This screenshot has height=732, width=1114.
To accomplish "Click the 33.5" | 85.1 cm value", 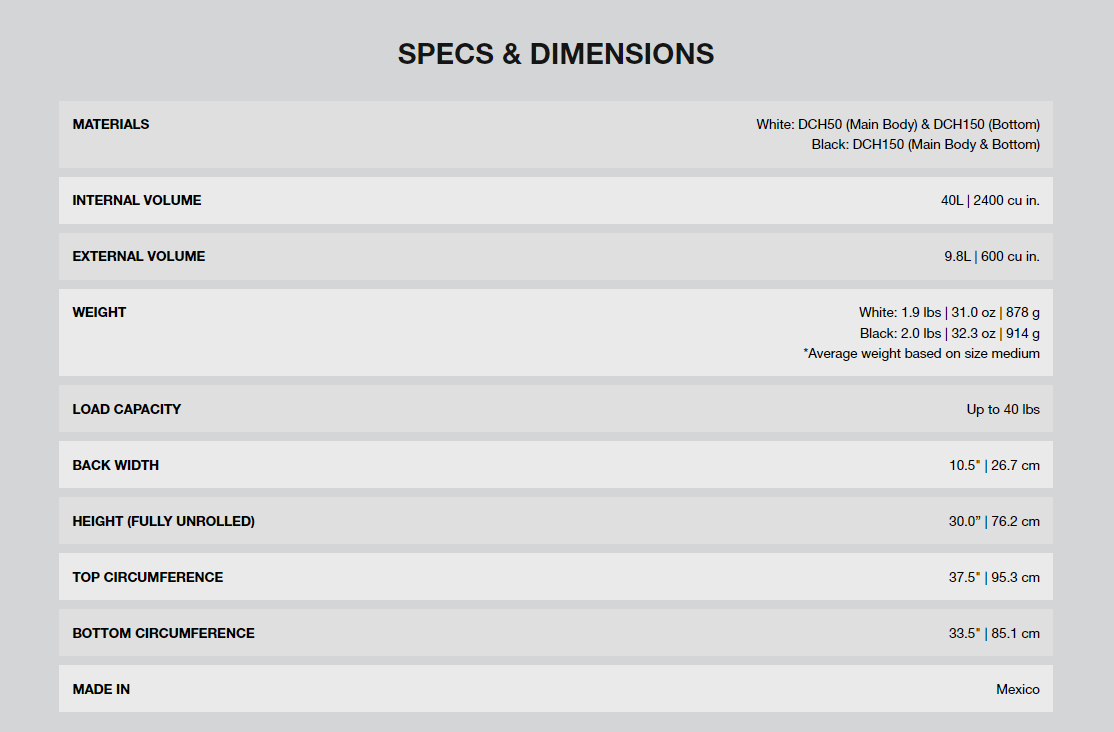I will 994,633.
